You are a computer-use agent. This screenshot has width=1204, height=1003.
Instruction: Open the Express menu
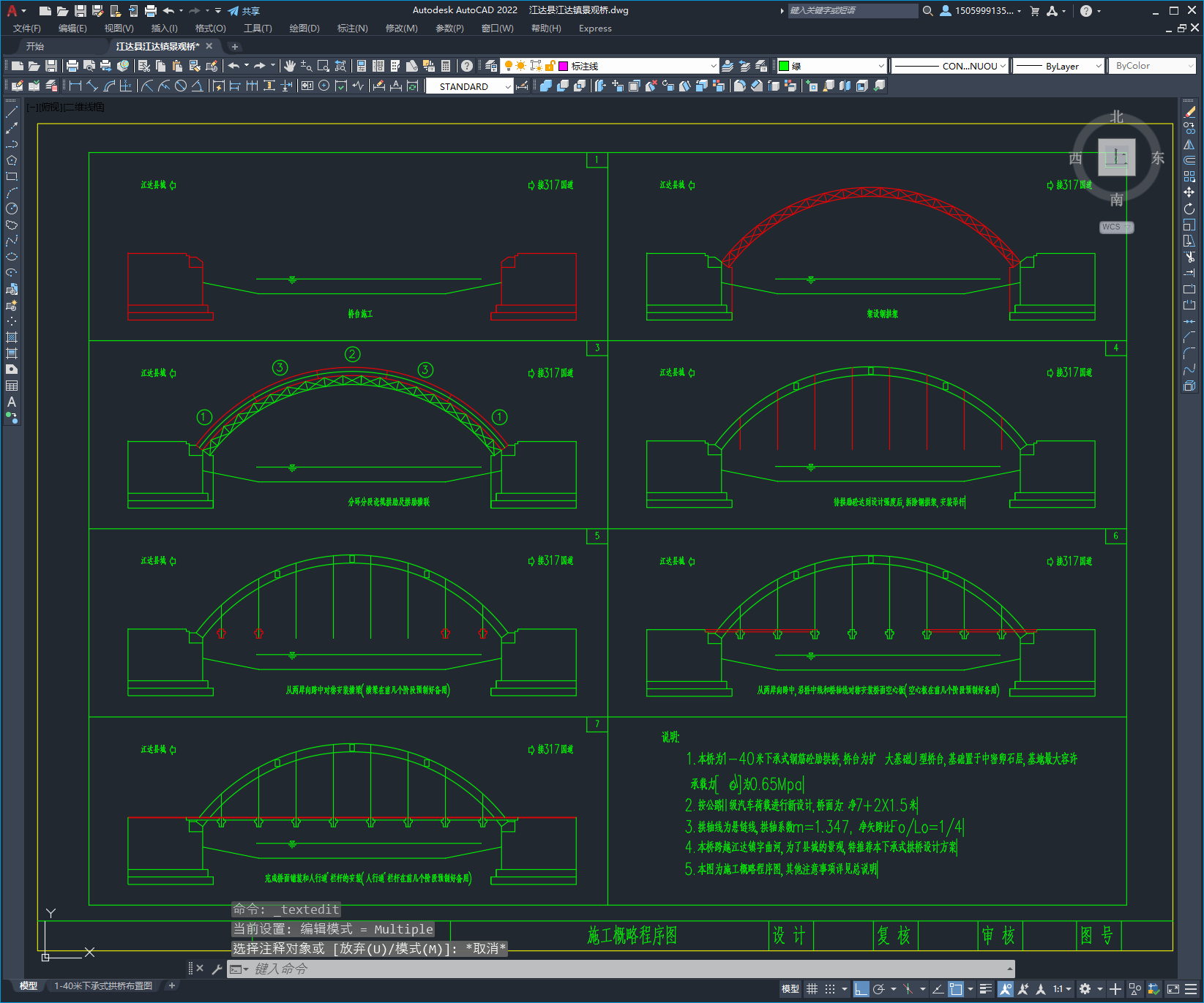(x=595, y=28)
